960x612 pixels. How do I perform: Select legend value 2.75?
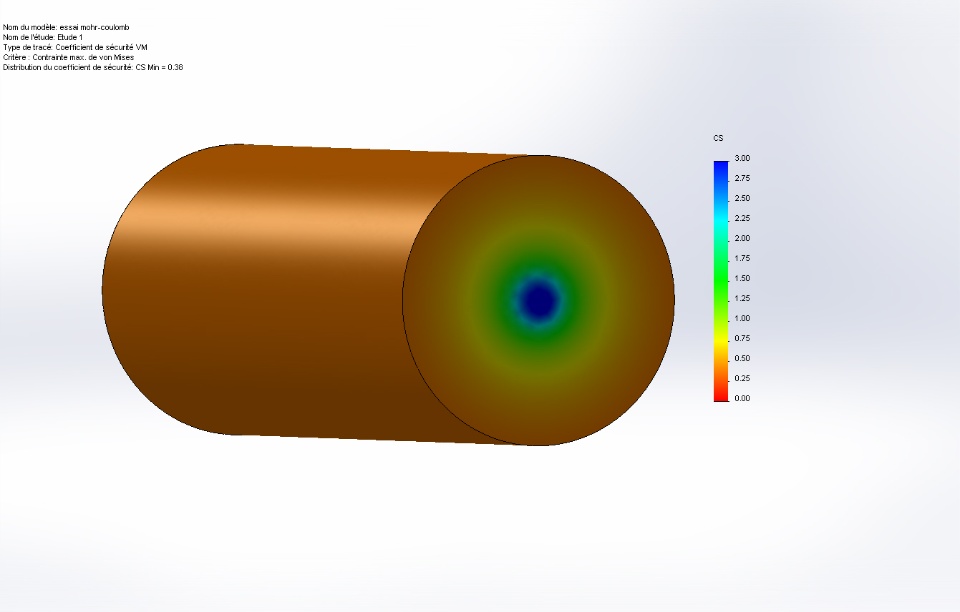(742, 178)
